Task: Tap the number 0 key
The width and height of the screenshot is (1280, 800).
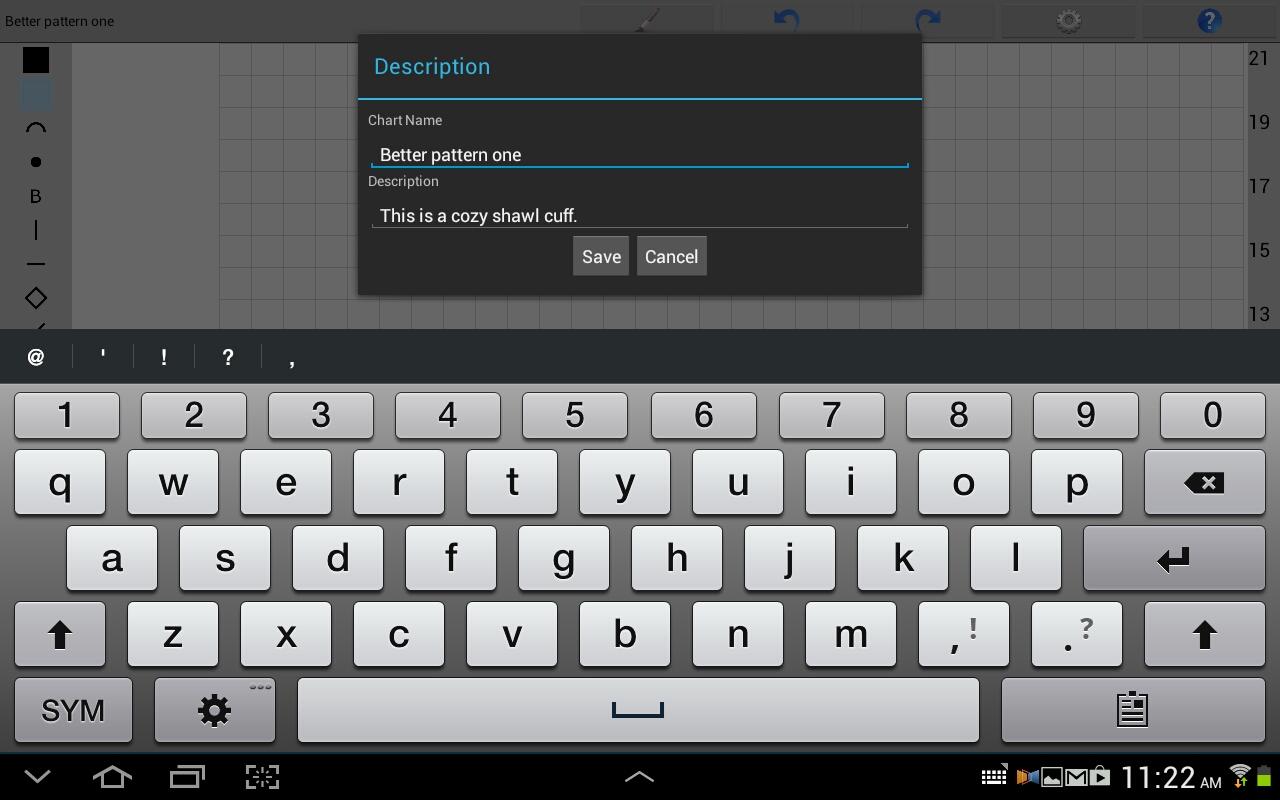Action: pyautogui.click(x=1212, y=414)
